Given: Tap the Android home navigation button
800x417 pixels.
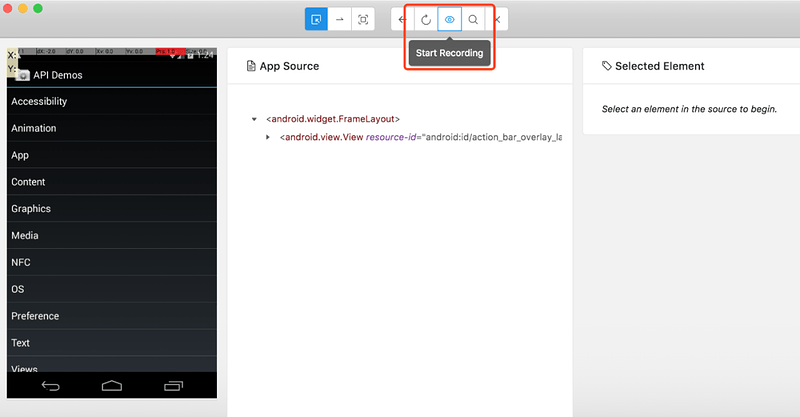Looking at the screenshot, I should coord(112,386).
